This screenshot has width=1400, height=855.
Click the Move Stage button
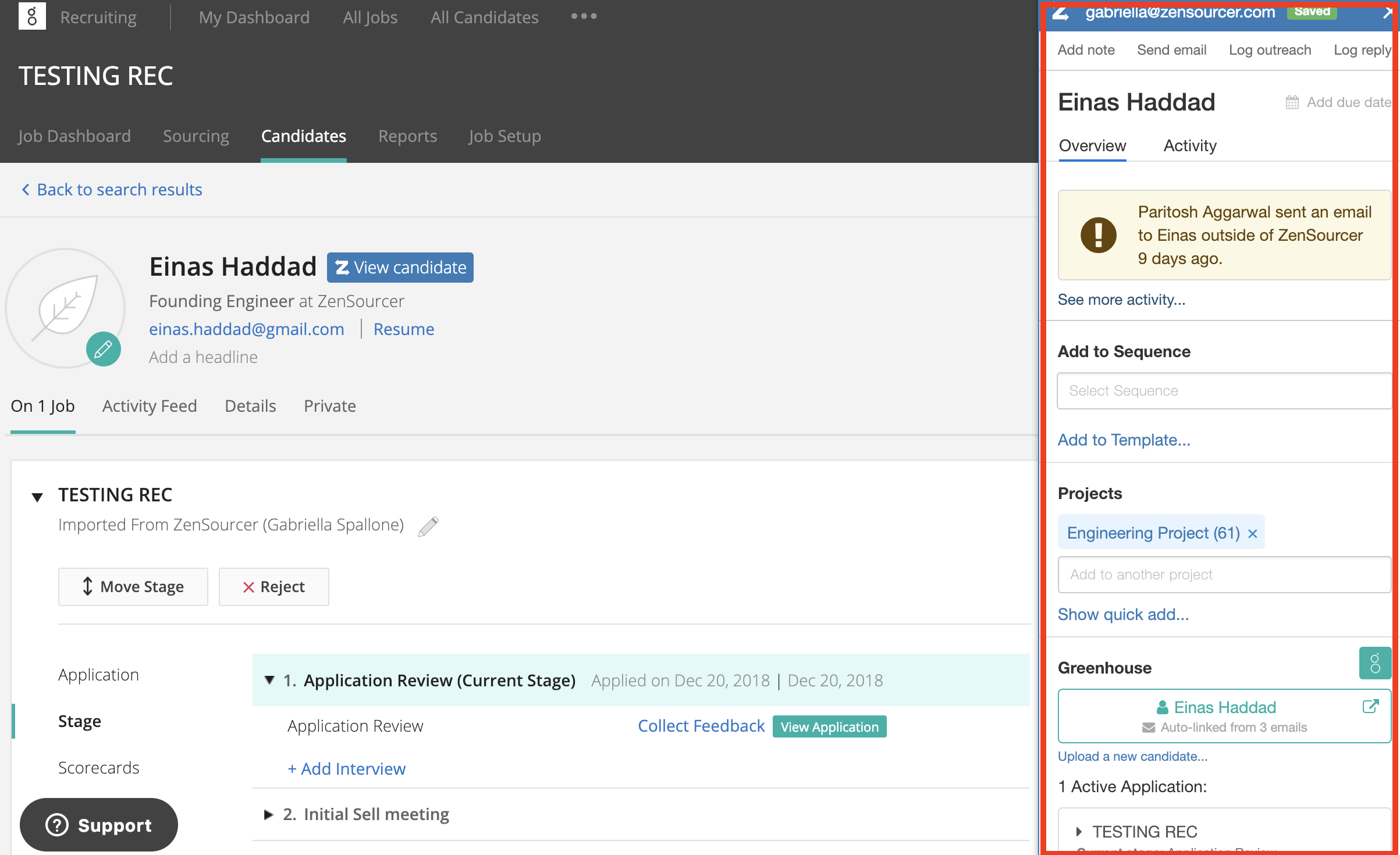pyautogui.click(x=133, y=587)
